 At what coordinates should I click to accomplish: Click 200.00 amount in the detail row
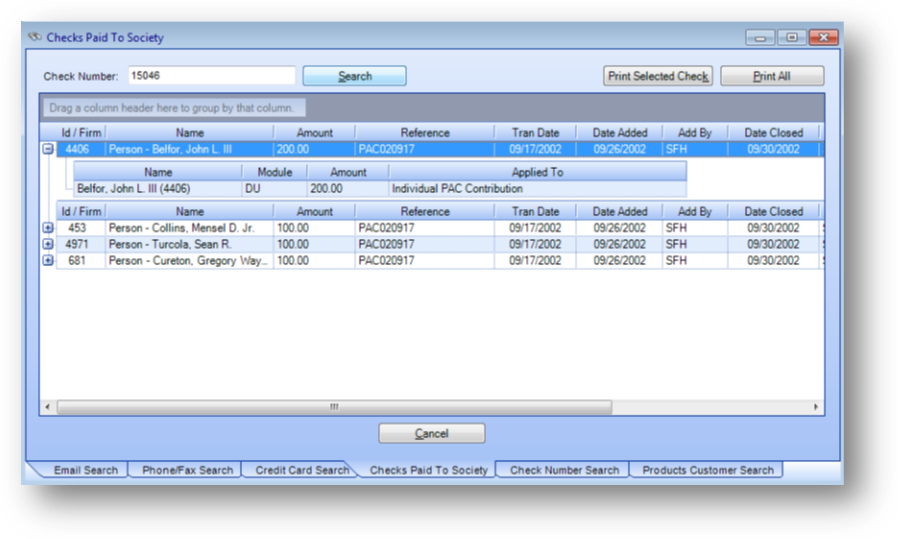pyautogui.click(x=348, y=188)
